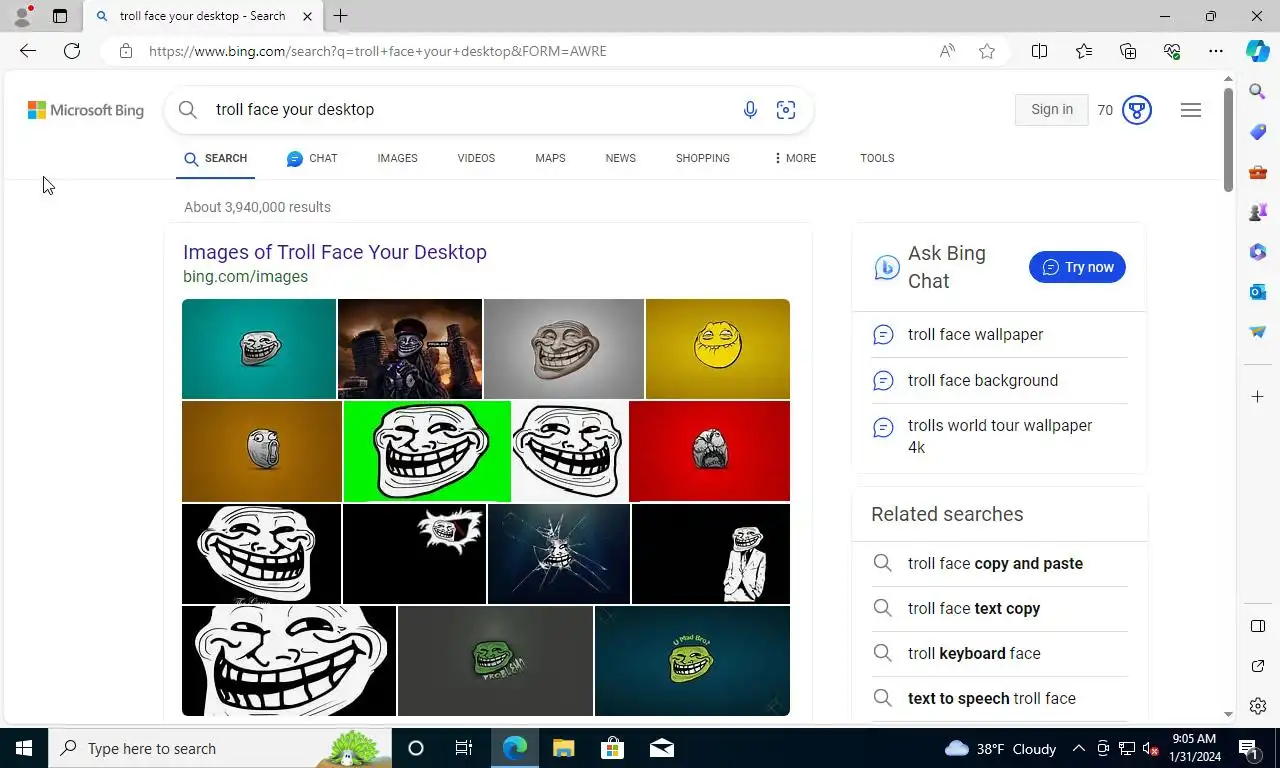Open the Collections icon

coord(1128,51)
